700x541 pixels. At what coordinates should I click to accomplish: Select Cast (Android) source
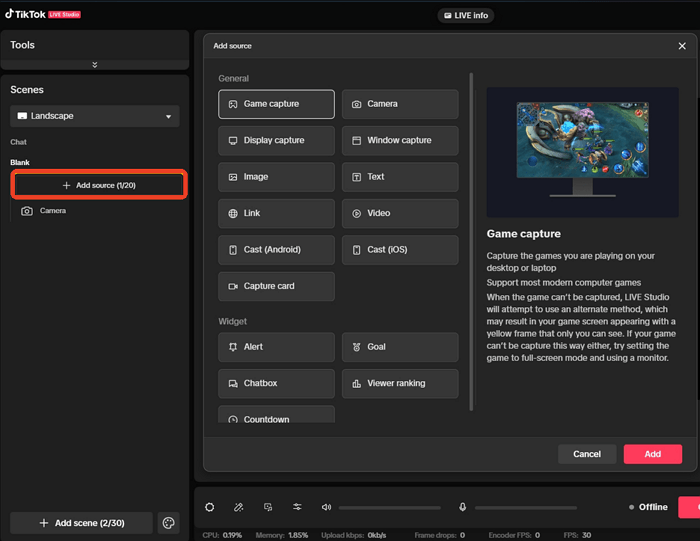pyautogui.click(x=276, y=250)
